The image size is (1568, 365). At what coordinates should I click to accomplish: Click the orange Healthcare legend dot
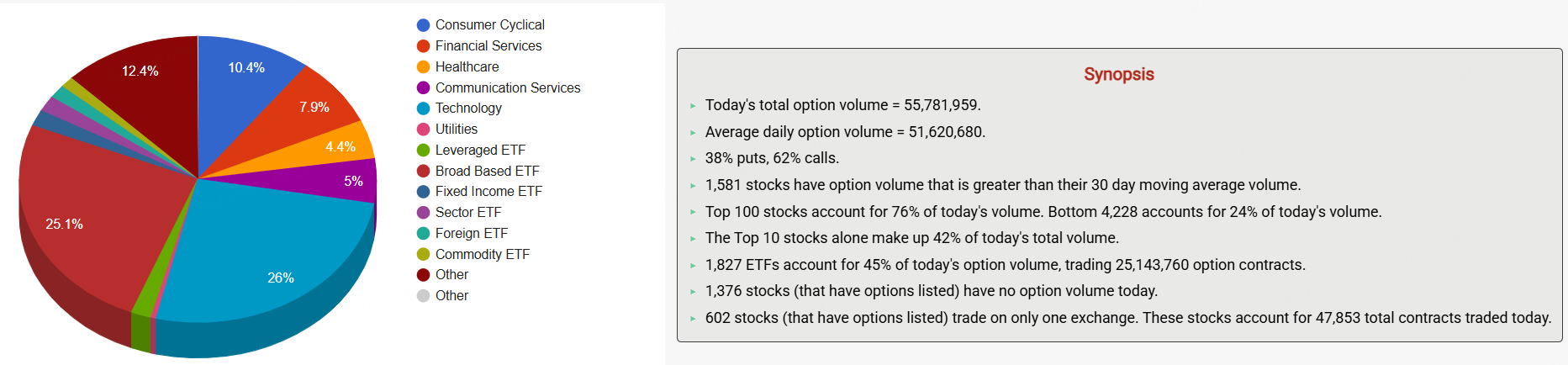pyautogui.click(x=424, y=67)
